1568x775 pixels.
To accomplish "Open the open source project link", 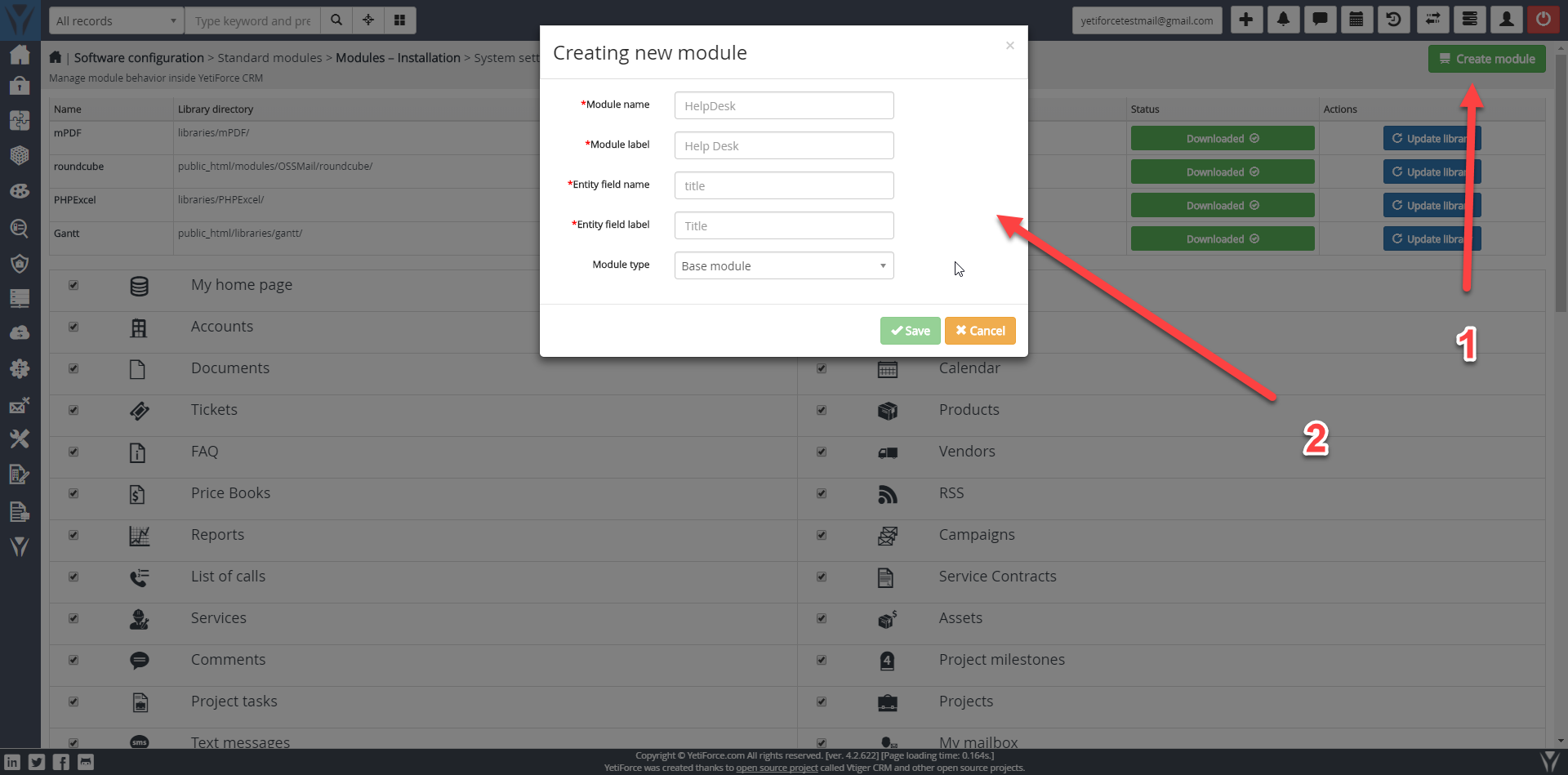I will coord(777,768).
